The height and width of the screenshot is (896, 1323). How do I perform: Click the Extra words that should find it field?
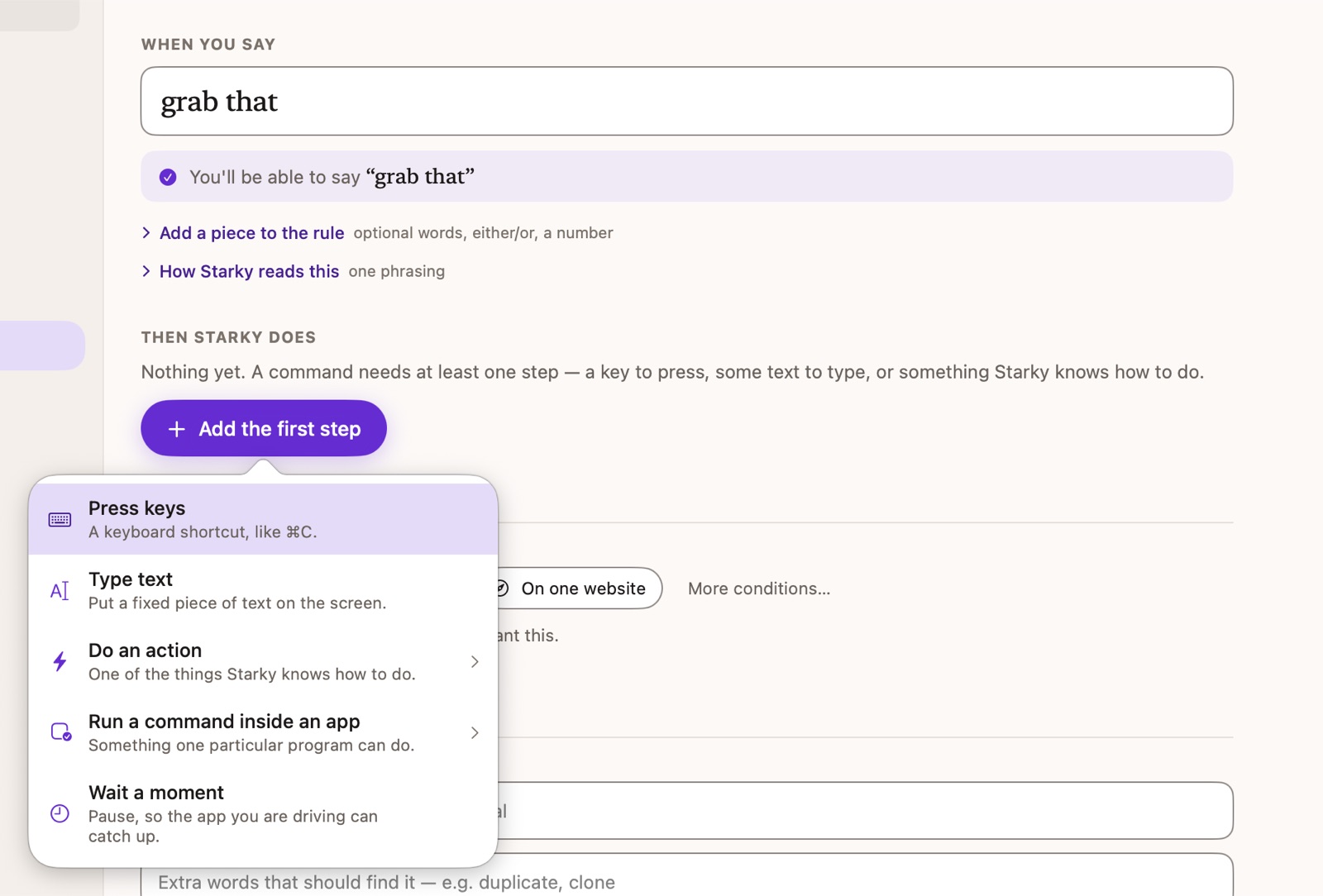[686, 876]
